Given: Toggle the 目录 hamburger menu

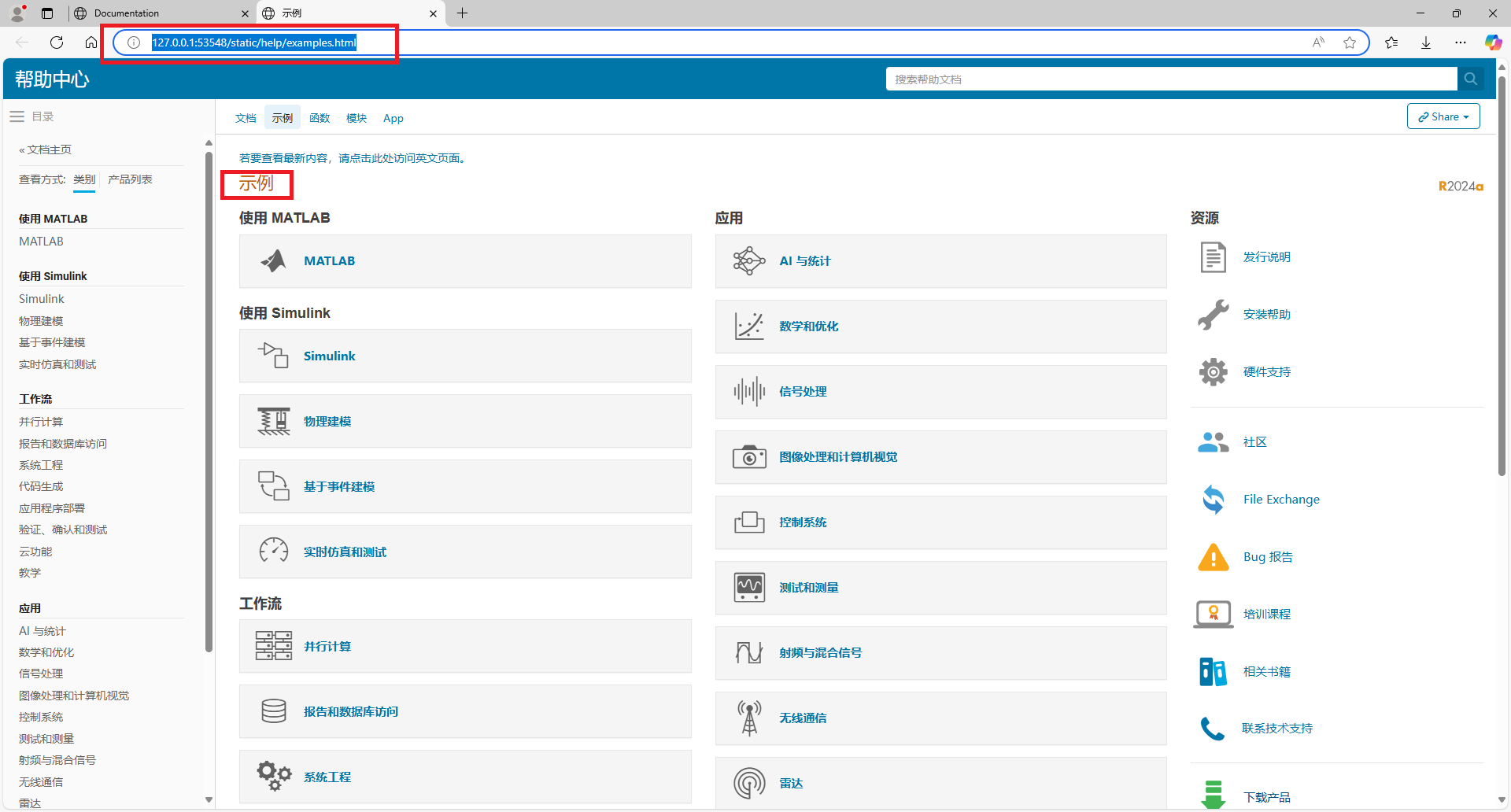Looking at the screenshot, I should tap(17, 116).
